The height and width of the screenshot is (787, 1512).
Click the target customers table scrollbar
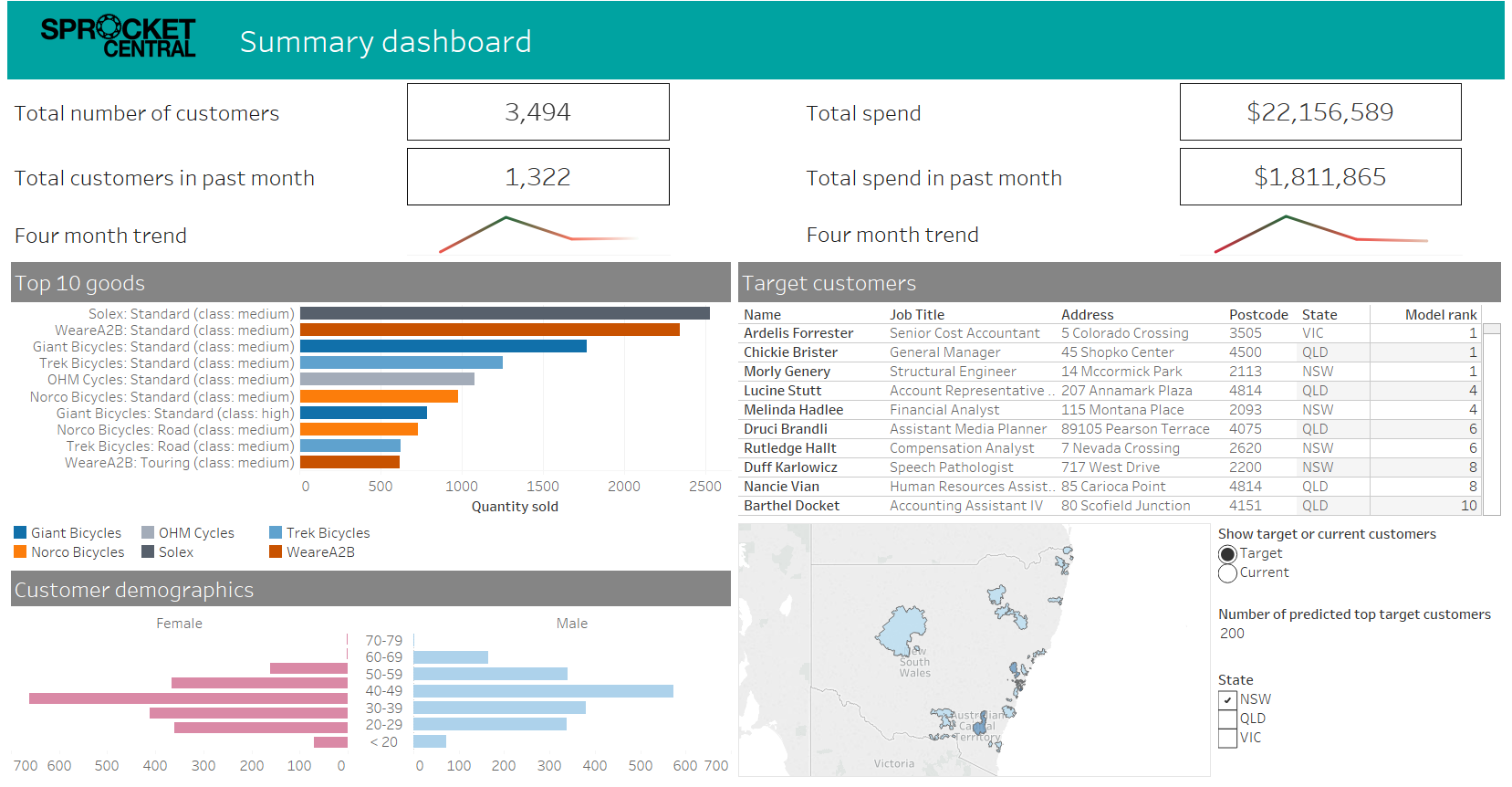(x=1492, y=419)
